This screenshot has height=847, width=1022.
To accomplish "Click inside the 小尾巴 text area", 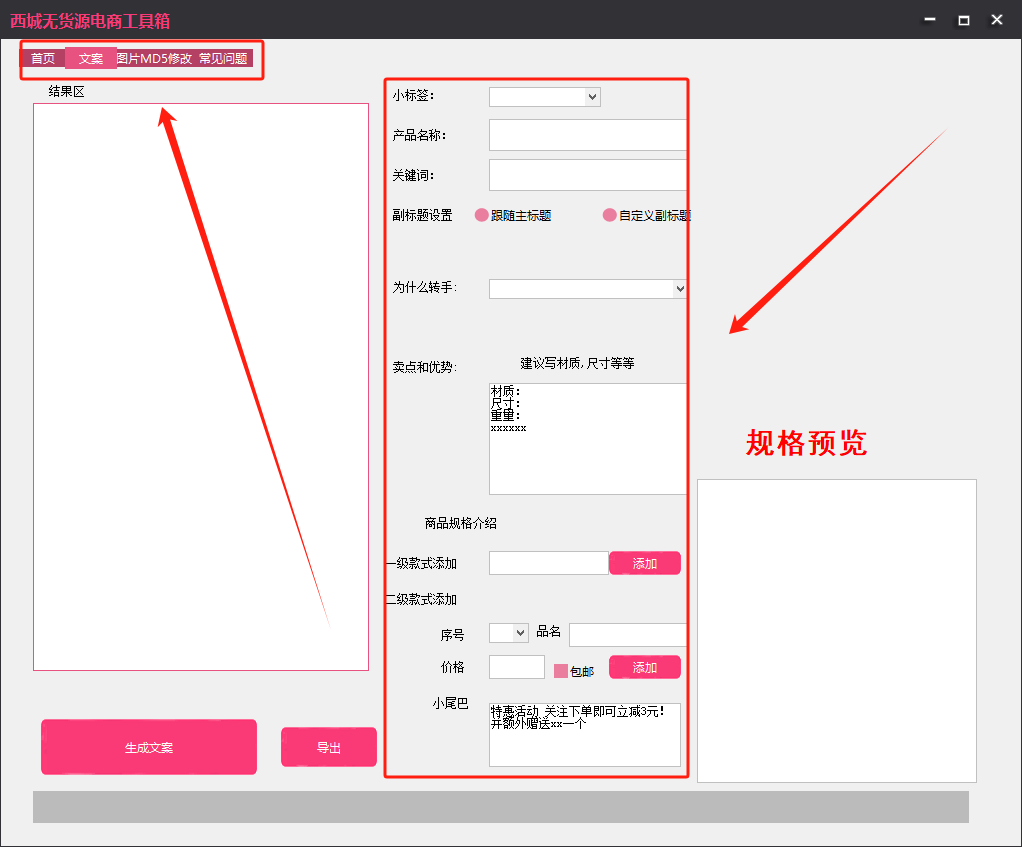I will (x=584, y=735).
